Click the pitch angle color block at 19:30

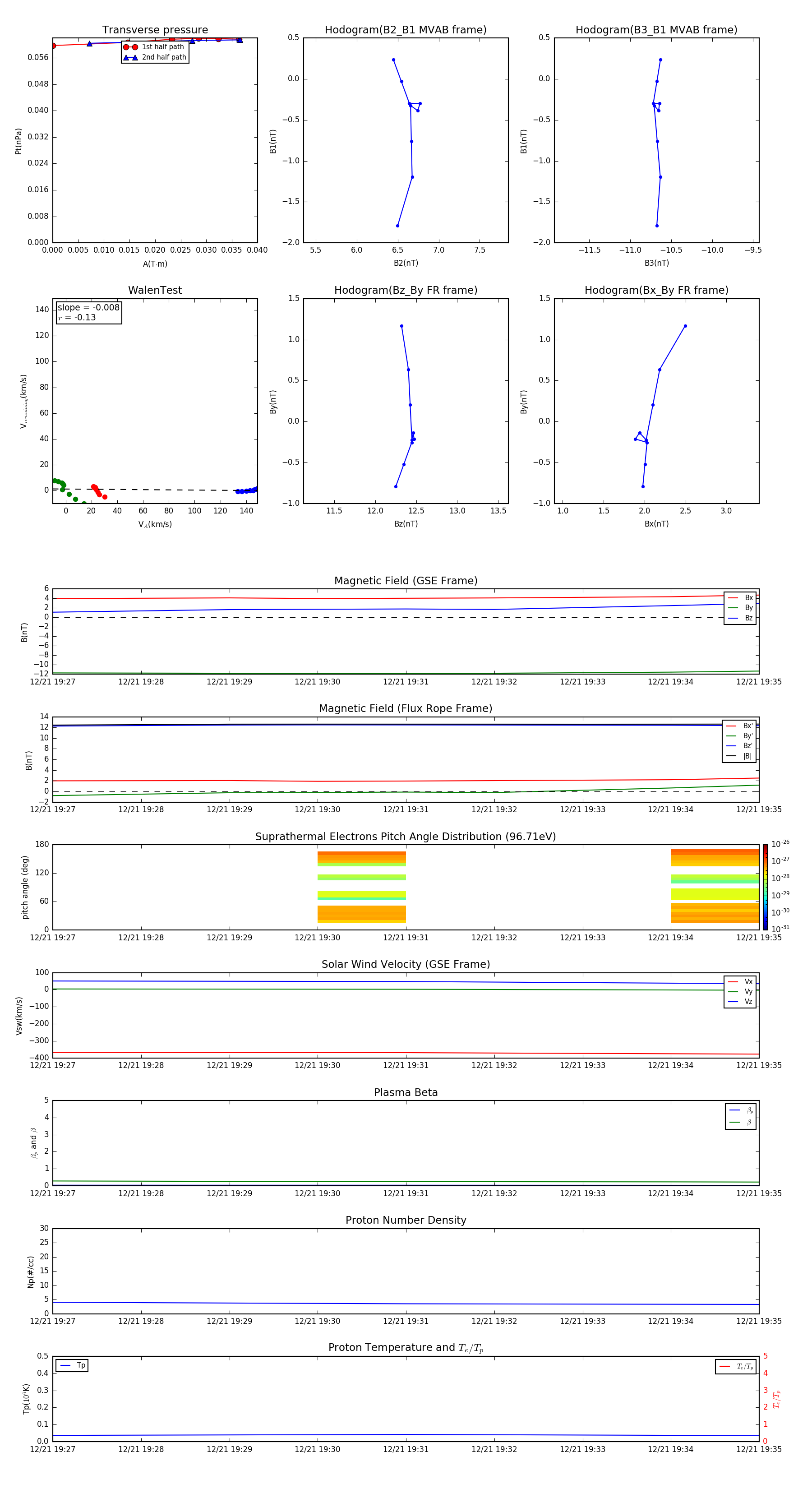pyautogui.click(x=362, y=887)
